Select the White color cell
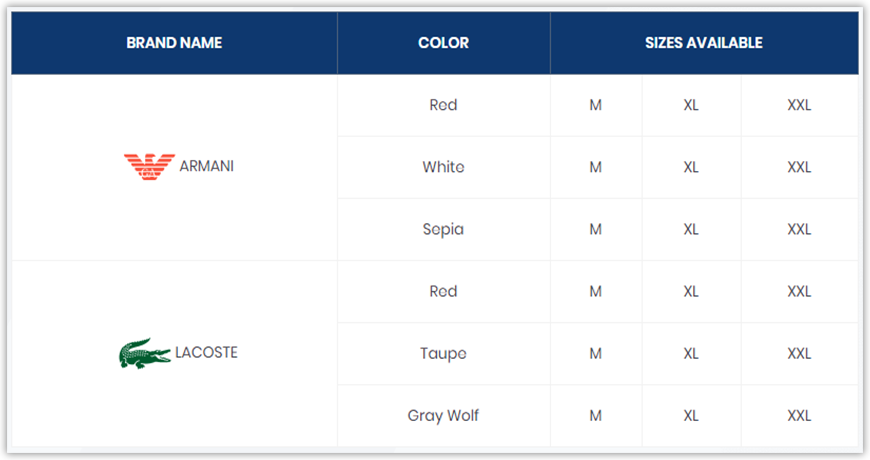 point(443,167)
